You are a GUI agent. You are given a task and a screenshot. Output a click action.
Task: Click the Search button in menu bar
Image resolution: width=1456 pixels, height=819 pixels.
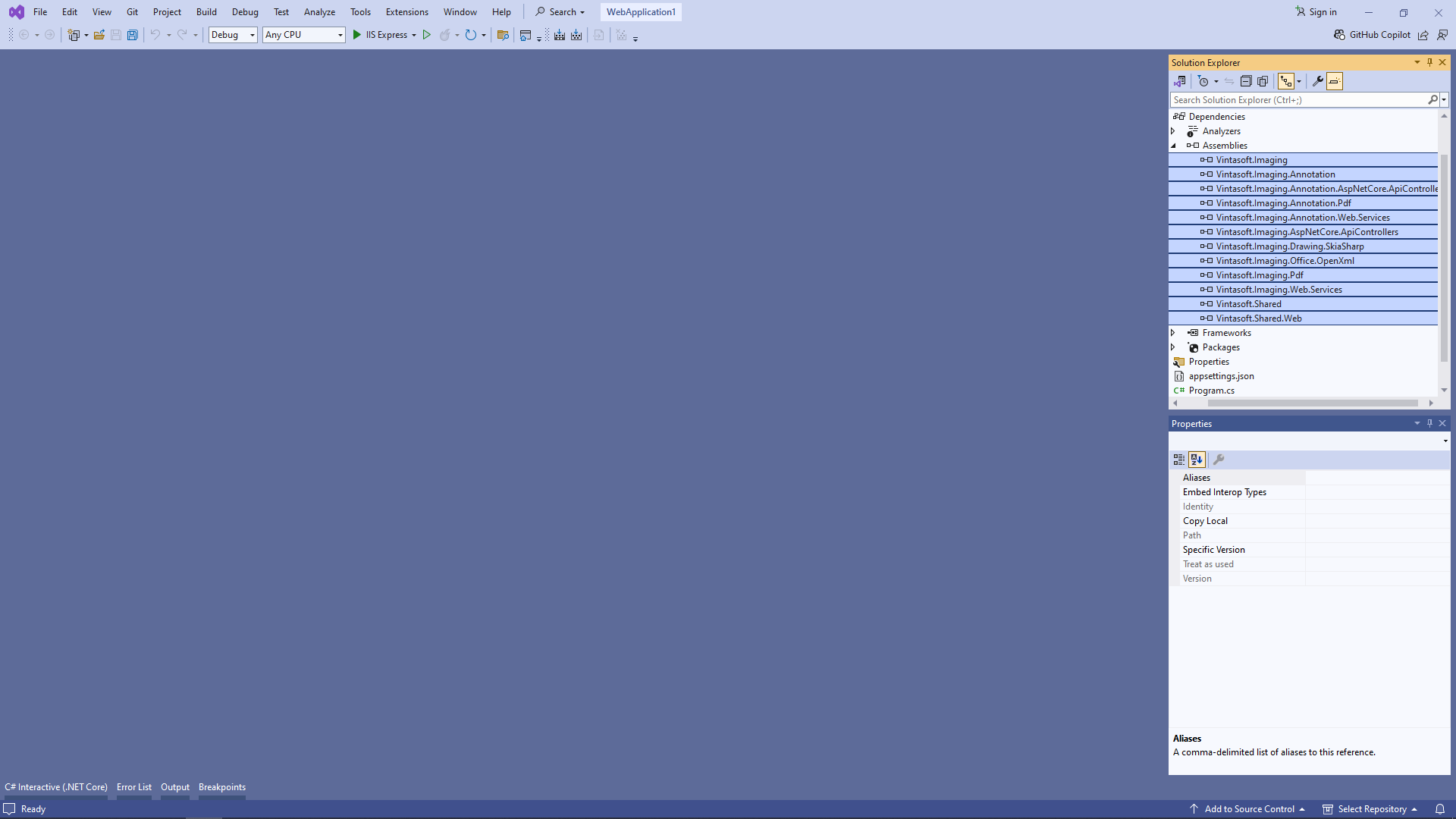point(560,12)
